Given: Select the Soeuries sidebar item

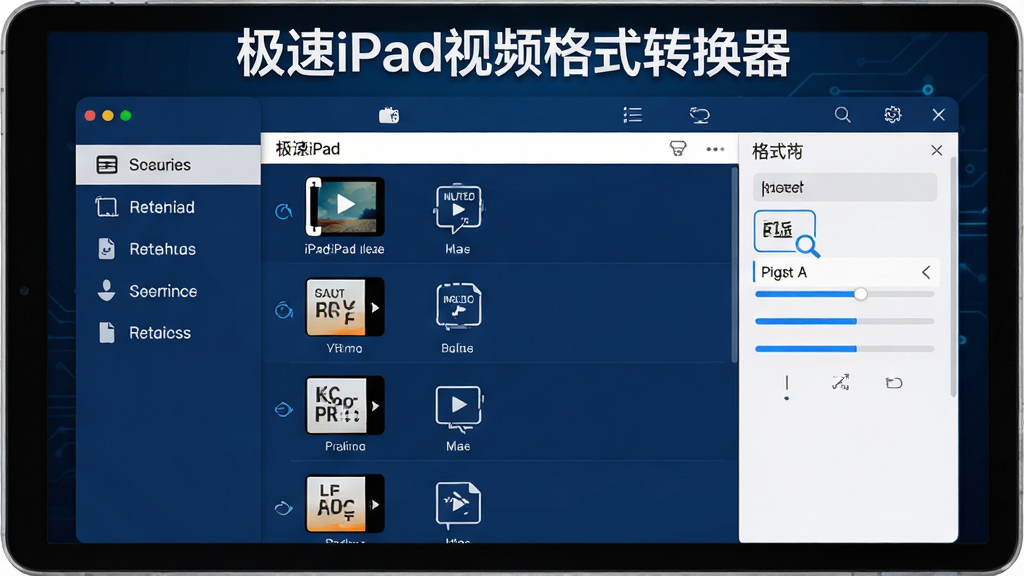Looking at the screenshot, I should click(x=168, y=165).
